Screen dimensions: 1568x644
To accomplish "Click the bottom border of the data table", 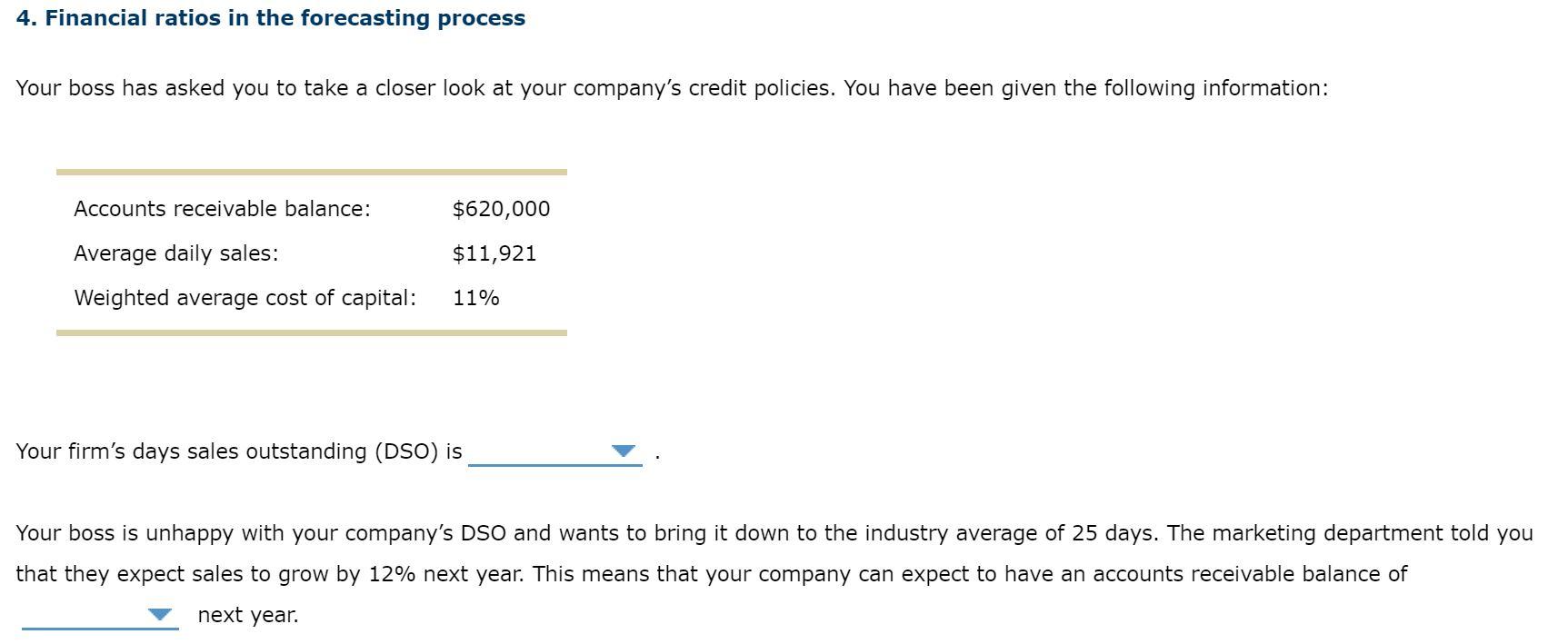I will (x=311, y=333).
